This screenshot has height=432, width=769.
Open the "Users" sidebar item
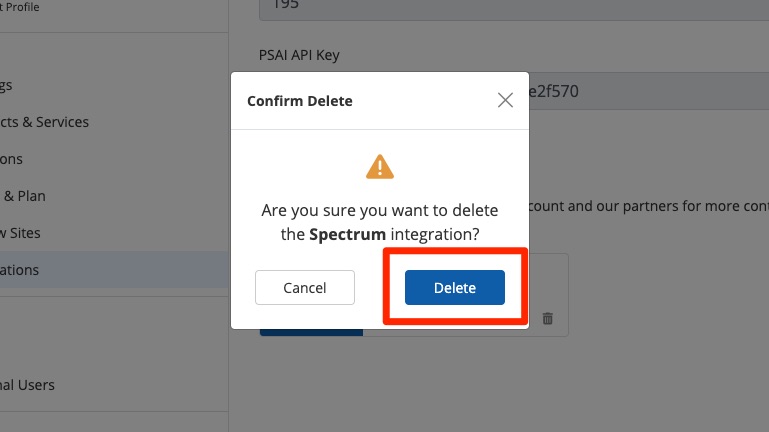(x=28, y=385)
